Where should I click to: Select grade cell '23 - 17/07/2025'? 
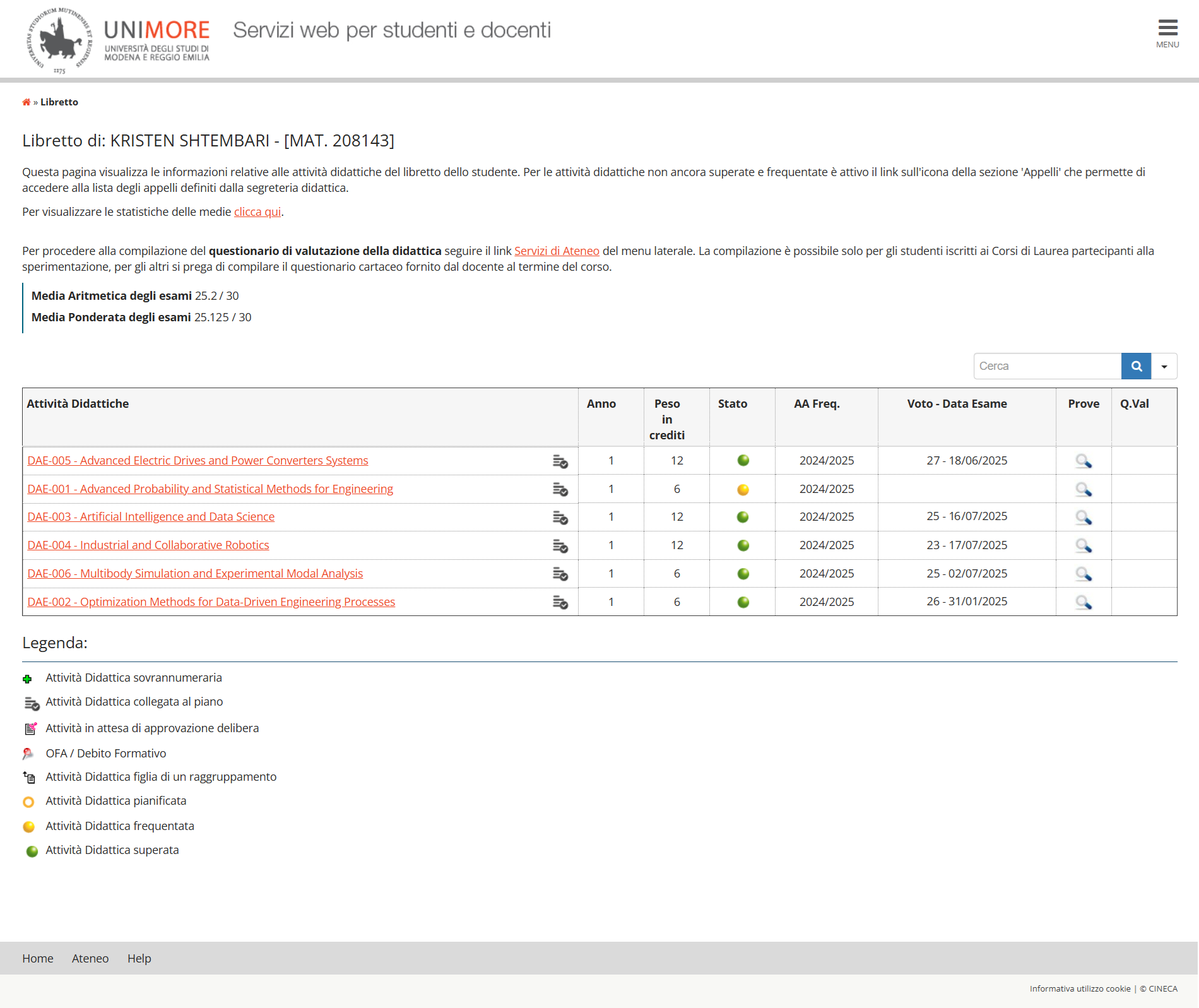coord(967,545)
